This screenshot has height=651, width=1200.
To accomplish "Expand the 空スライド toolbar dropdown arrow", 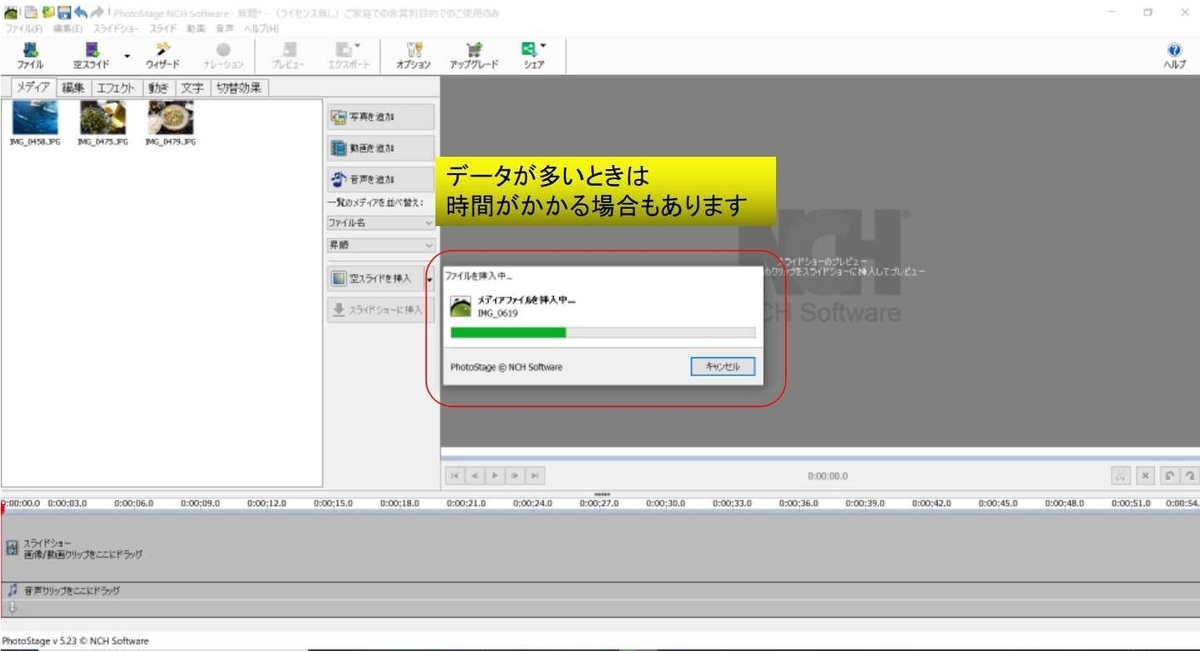I will [x=127, y=56].
